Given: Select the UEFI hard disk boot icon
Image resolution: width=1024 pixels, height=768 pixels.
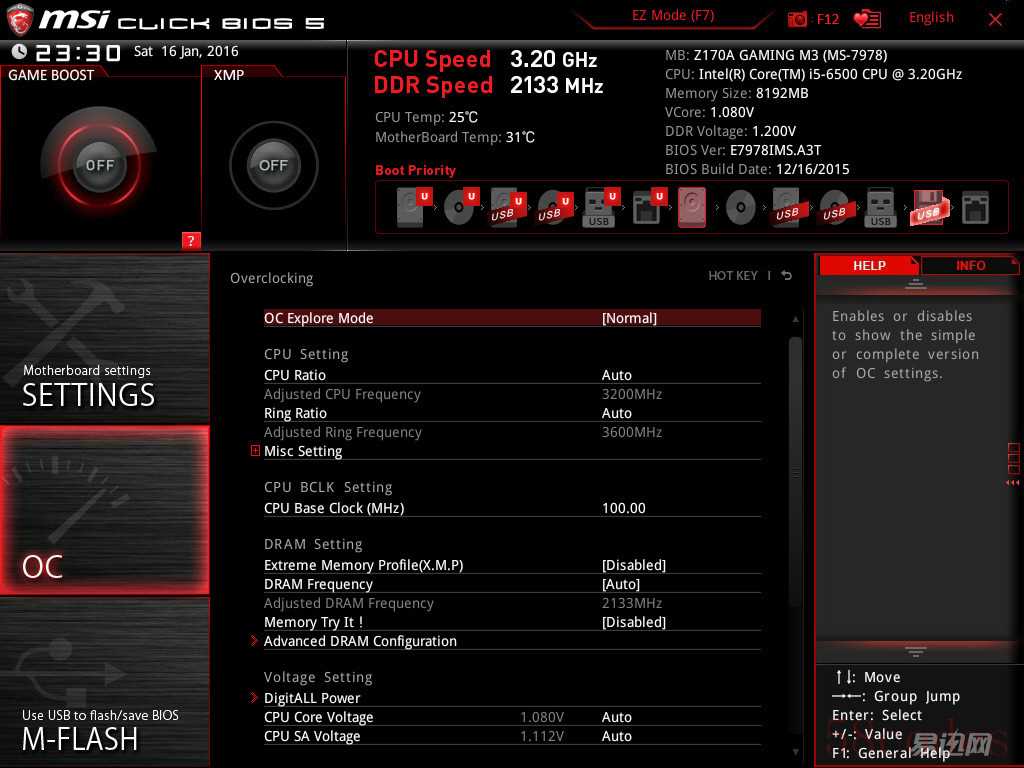Looking at the screenshot, I should tap(413, 207).
